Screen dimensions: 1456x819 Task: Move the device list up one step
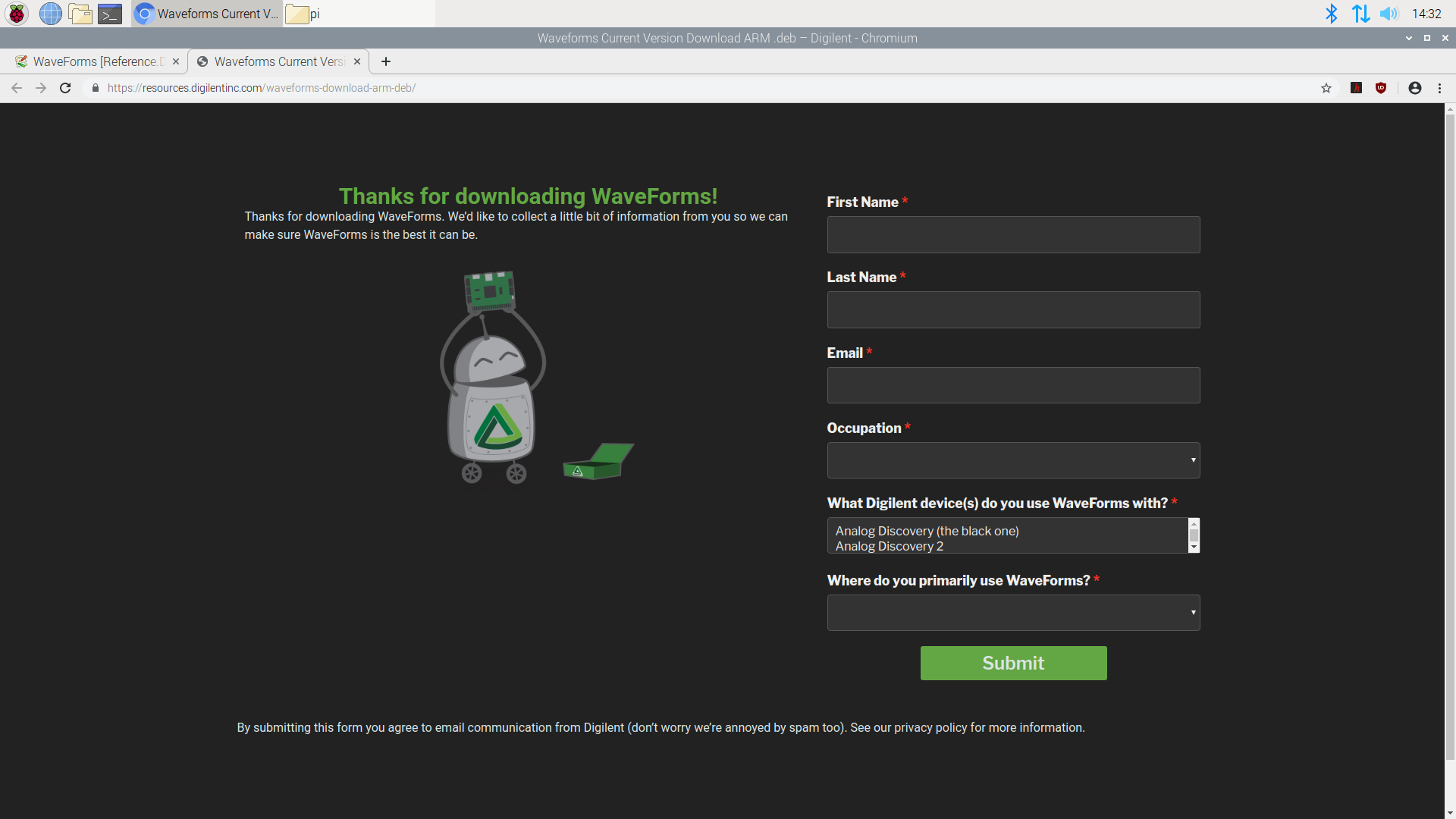click(x=1194, y=523)
